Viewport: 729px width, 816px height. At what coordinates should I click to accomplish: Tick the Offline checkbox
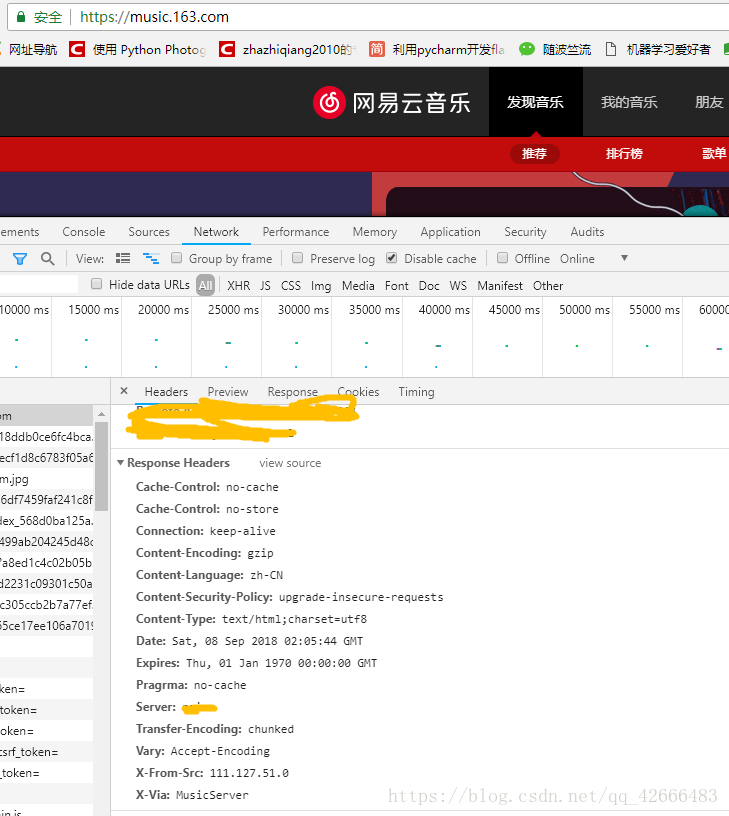point(502,258)
